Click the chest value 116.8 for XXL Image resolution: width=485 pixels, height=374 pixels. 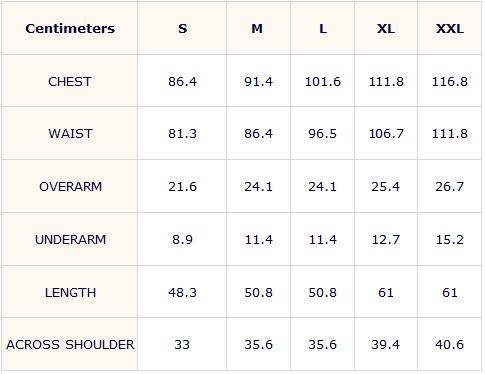450,82
